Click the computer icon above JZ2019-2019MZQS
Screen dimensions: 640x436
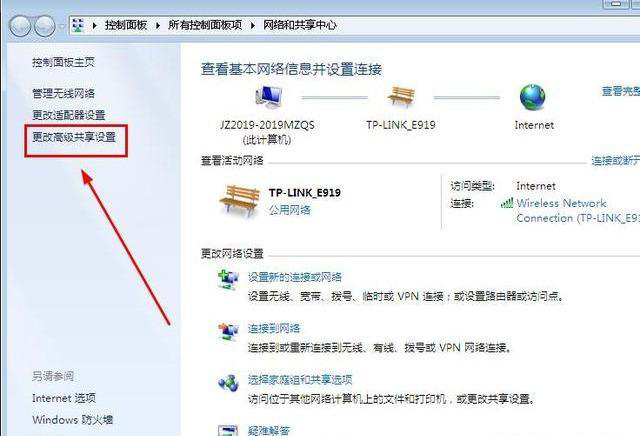(268, 97)
